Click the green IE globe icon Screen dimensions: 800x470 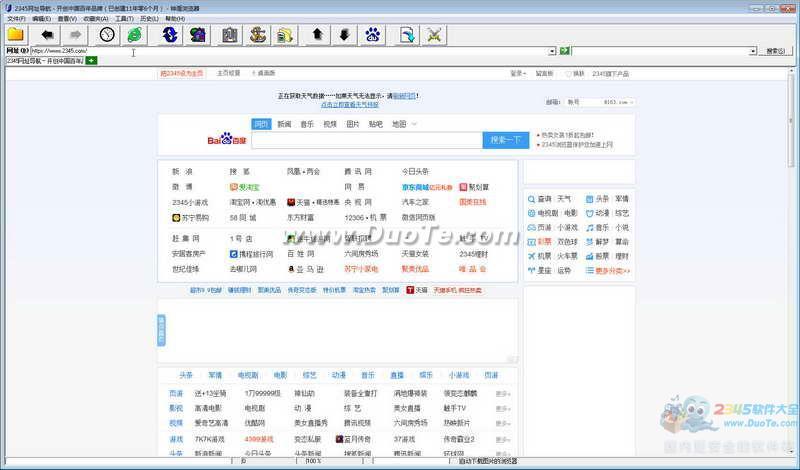(x=135, y=35)
